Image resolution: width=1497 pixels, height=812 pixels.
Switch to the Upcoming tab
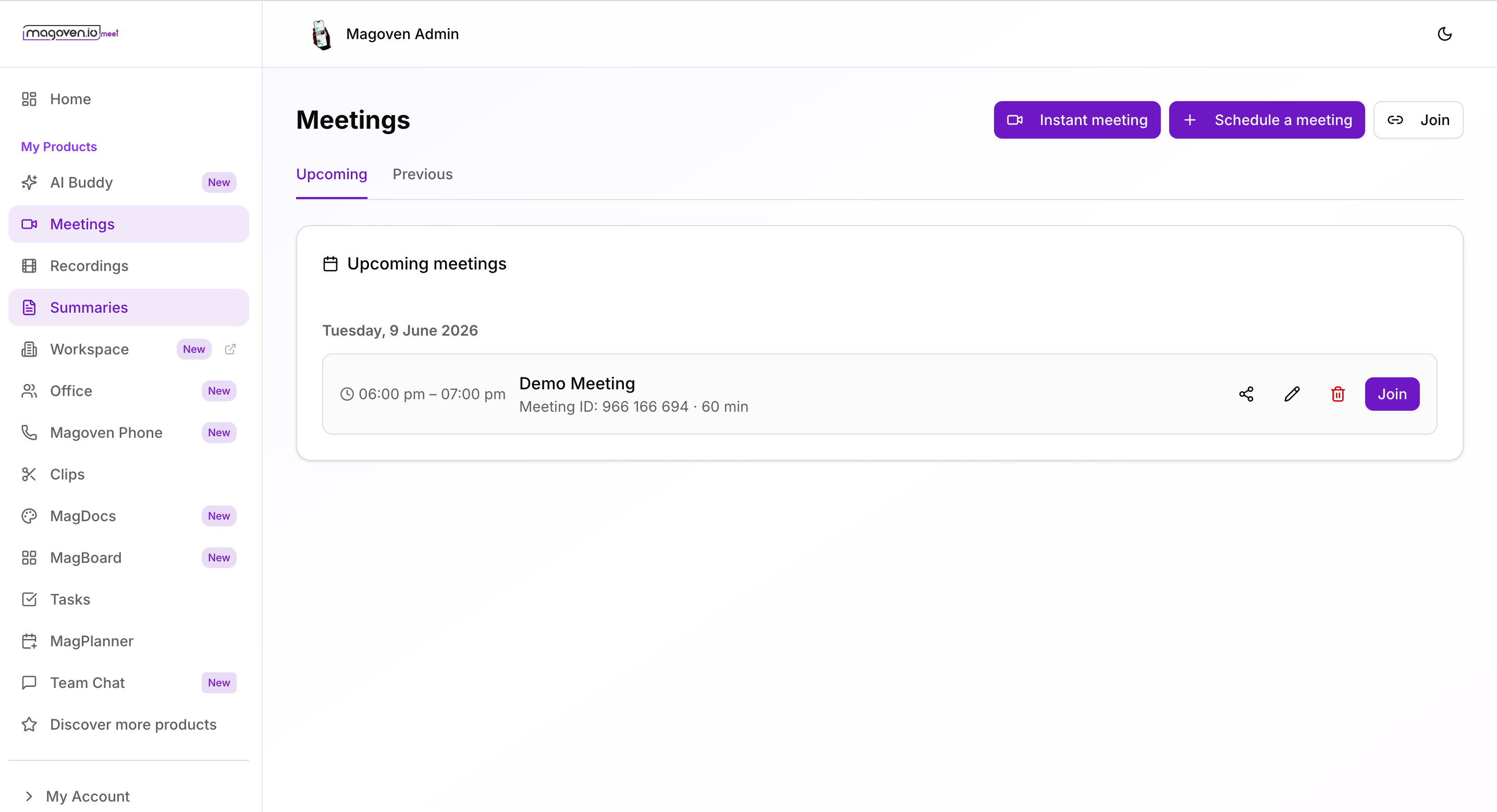(331, 175)
